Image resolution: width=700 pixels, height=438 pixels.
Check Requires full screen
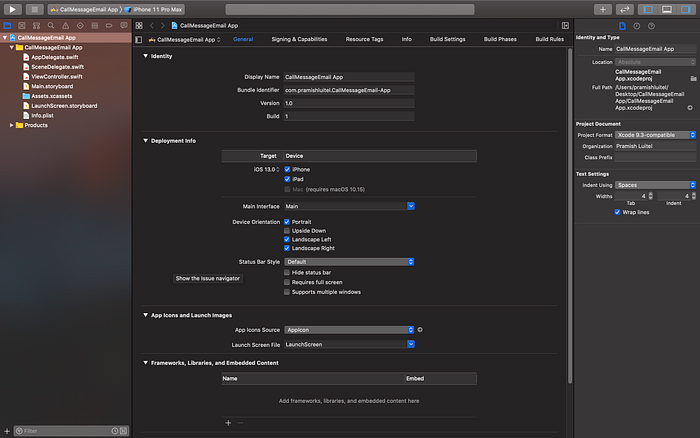click(x=287, y=282)
